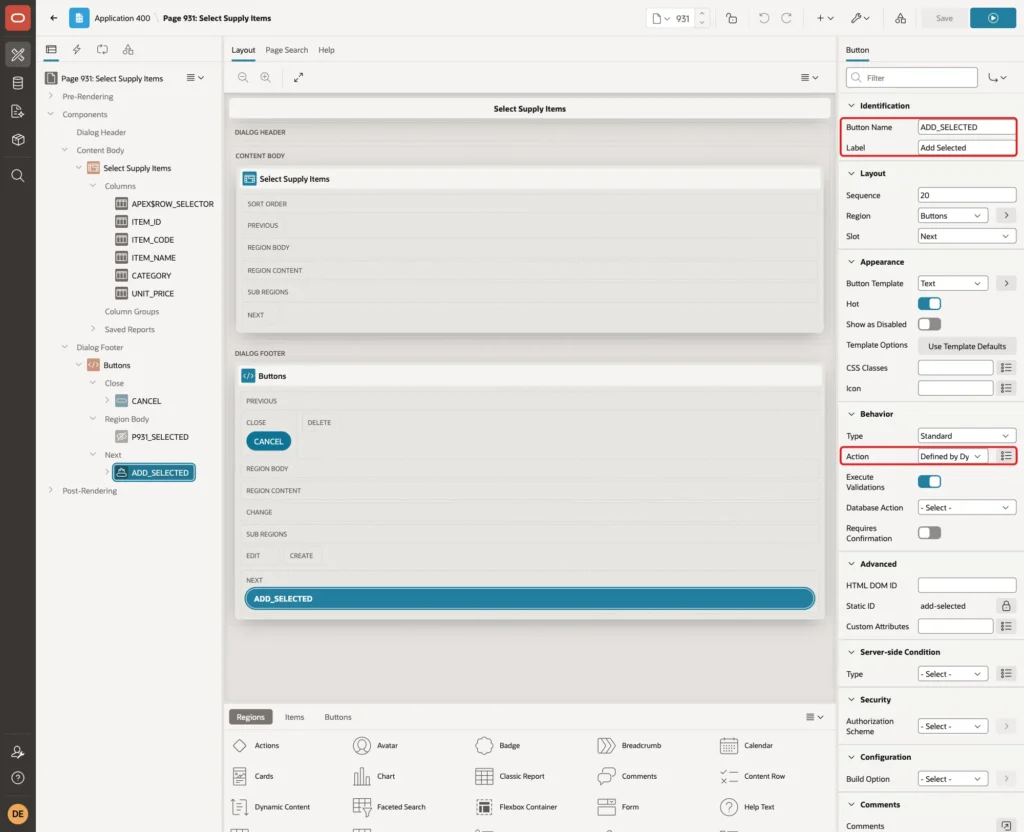Switch to the Shared Components tree tab
Viewport: 1024px width, 832px height.
tap(128, 50)
